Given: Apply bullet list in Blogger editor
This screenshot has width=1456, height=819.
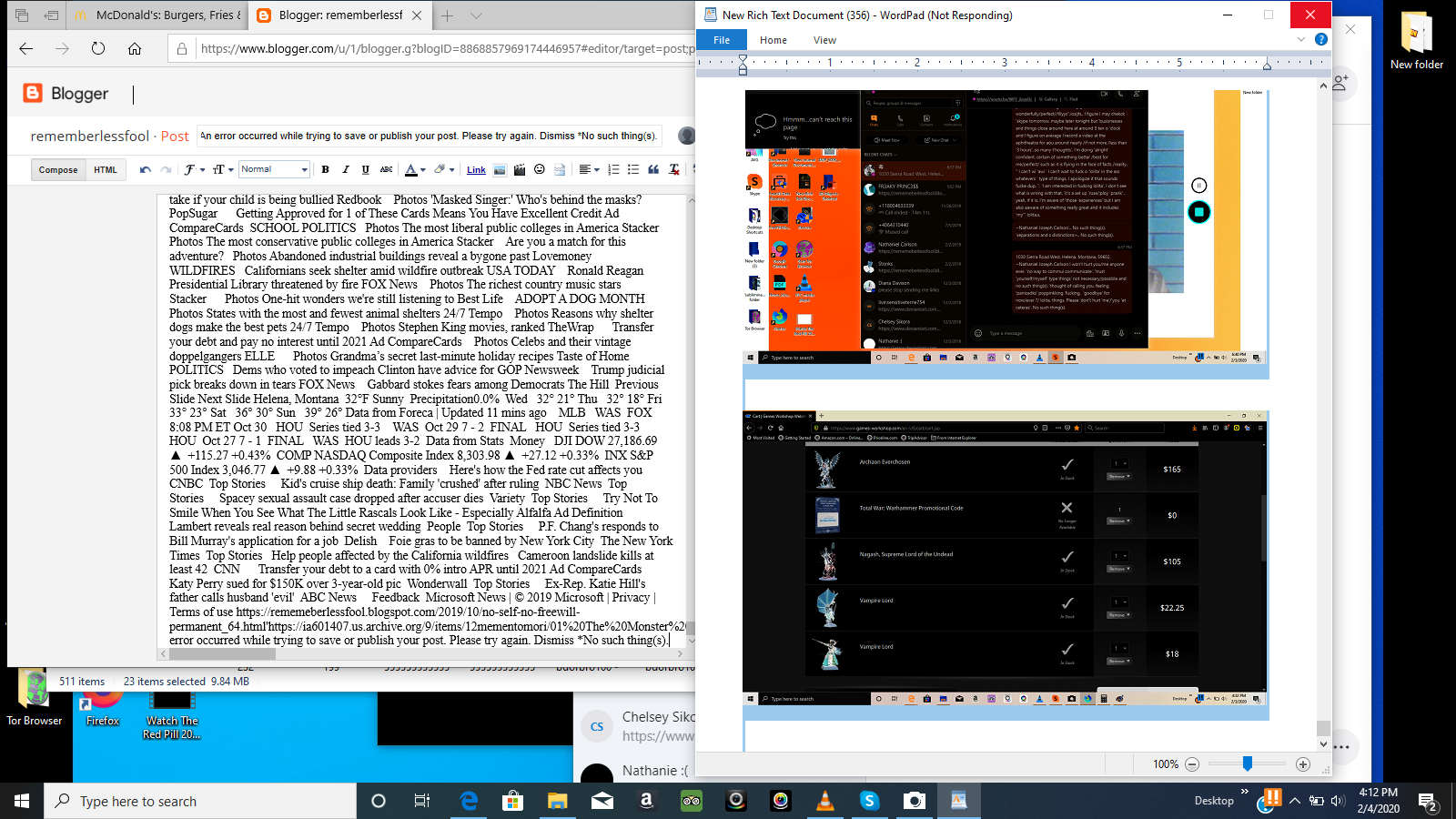Looking at the screenshot, I should [633, 169].
